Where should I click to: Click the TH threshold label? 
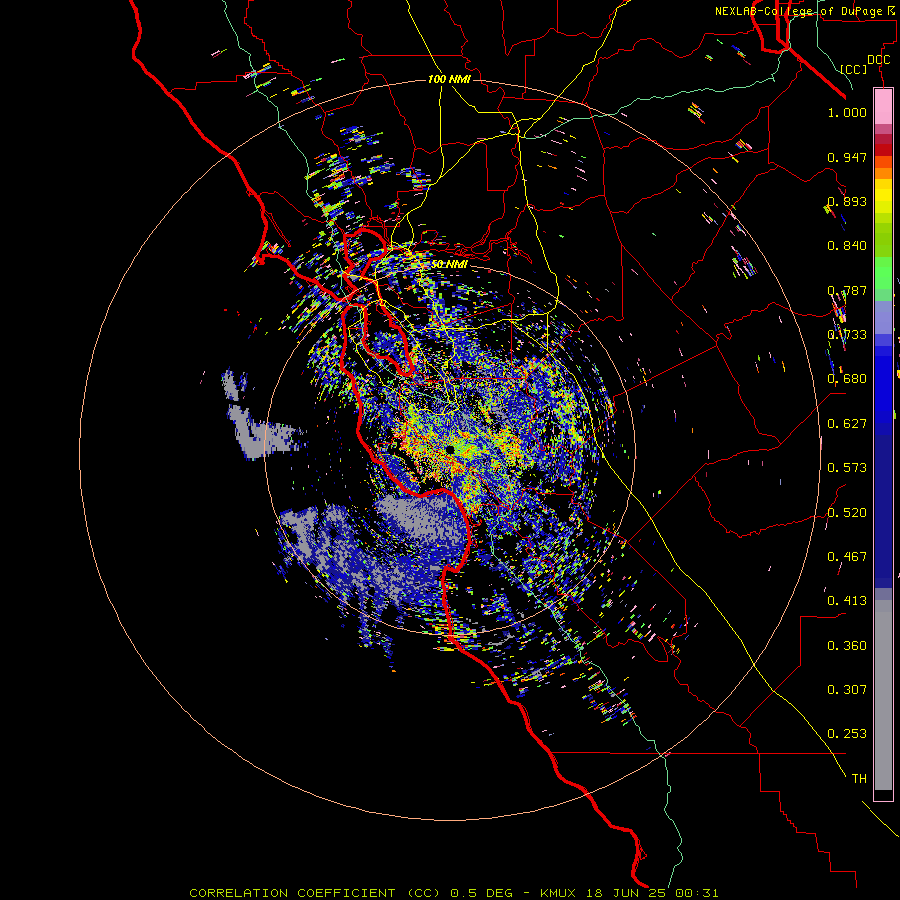click(x=859, y=779)
